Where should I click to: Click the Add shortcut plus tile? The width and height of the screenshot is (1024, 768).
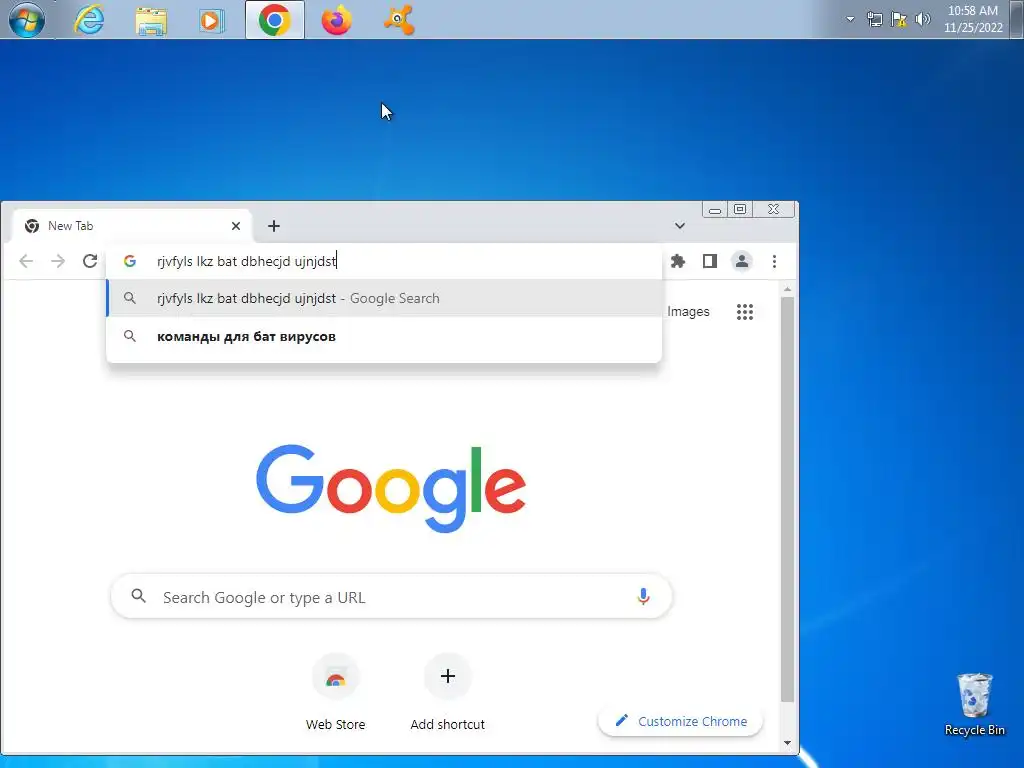click(448, 692)
